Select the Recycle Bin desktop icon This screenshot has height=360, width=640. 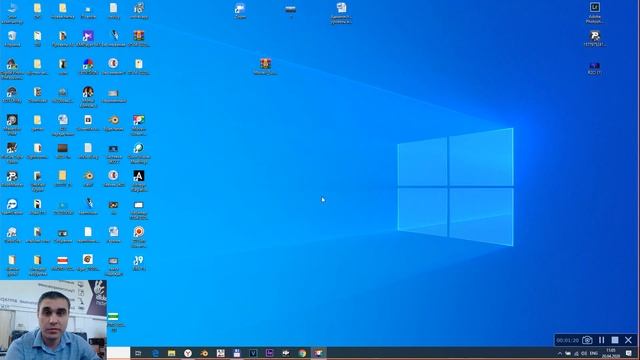(x=12, y=39)
